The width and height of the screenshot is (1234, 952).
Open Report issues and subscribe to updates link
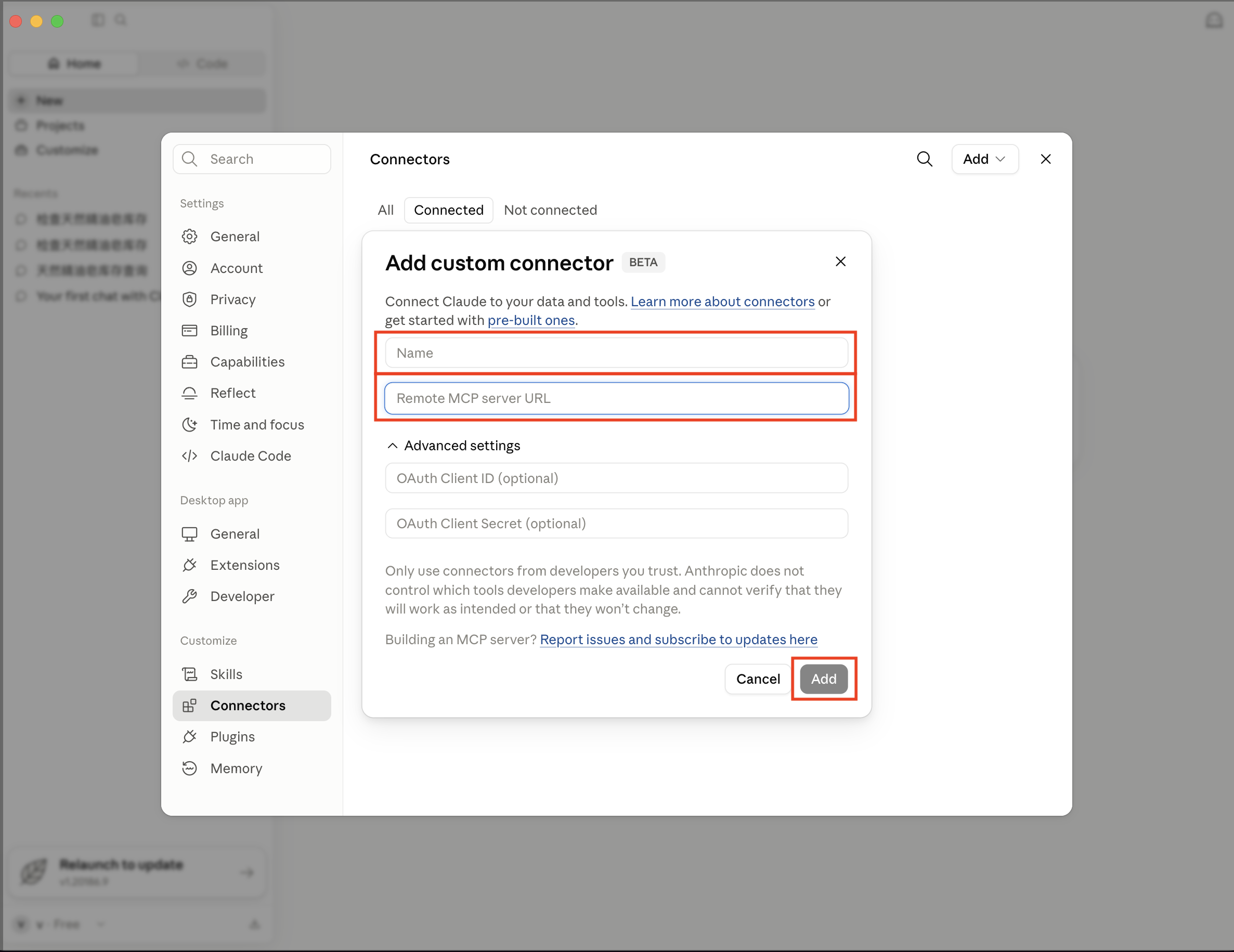coord(679,640)
